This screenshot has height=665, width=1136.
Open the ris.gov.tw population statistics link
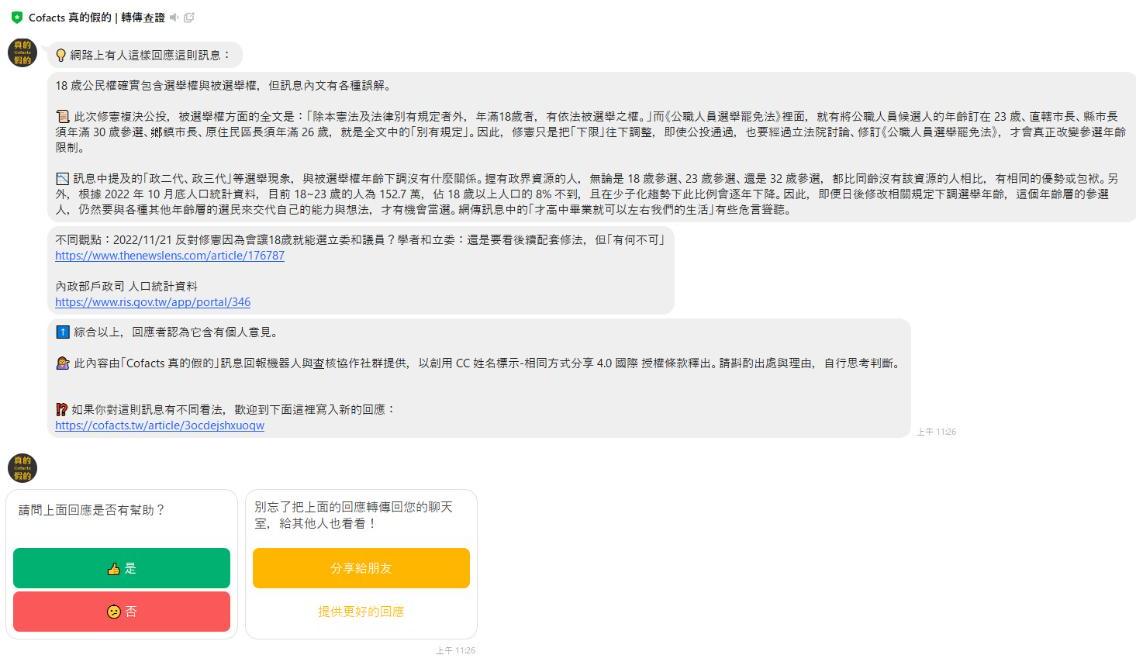click(x=152, y=301)
